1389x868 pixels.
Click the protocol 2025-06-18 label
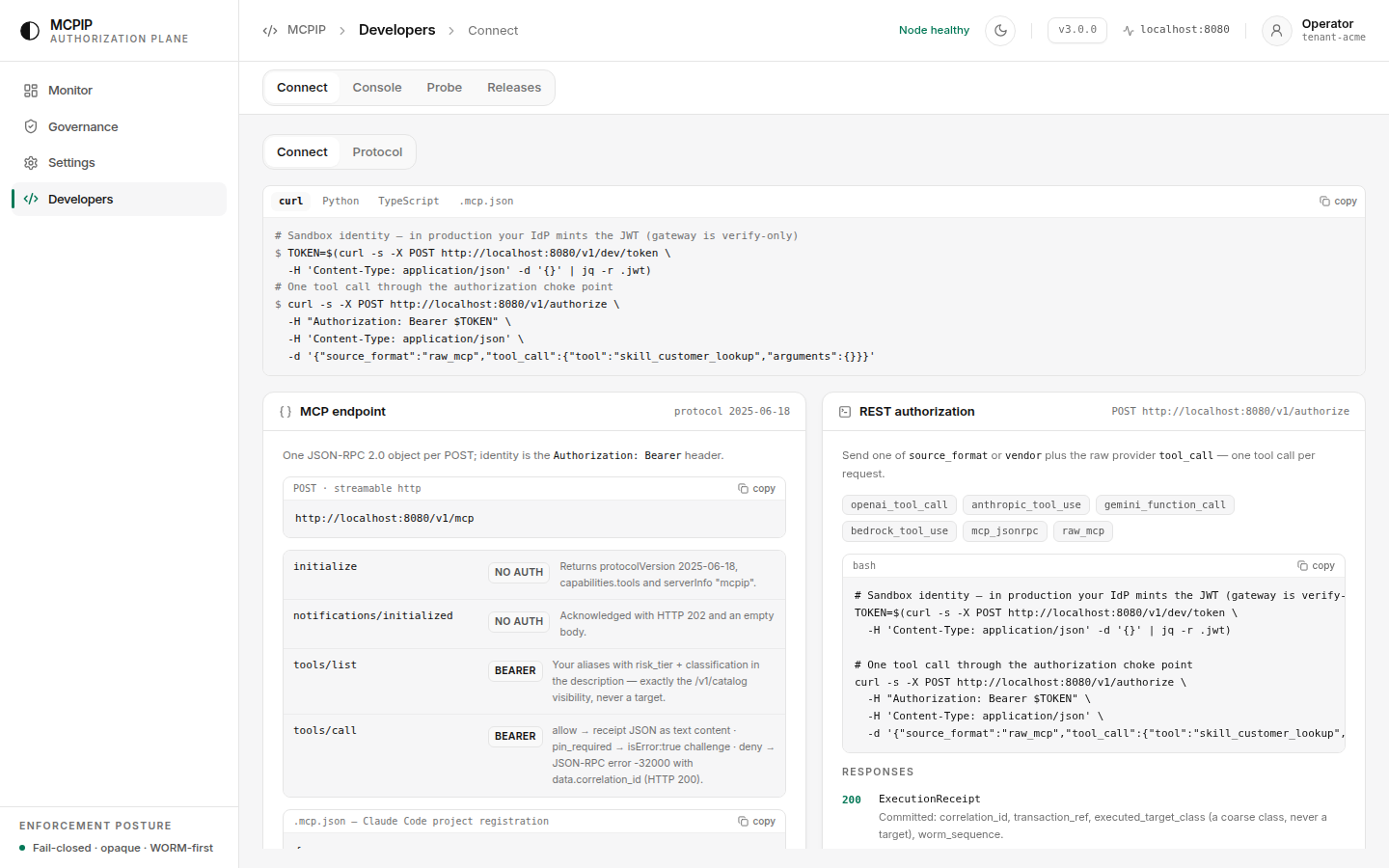[x=732, y=412]
